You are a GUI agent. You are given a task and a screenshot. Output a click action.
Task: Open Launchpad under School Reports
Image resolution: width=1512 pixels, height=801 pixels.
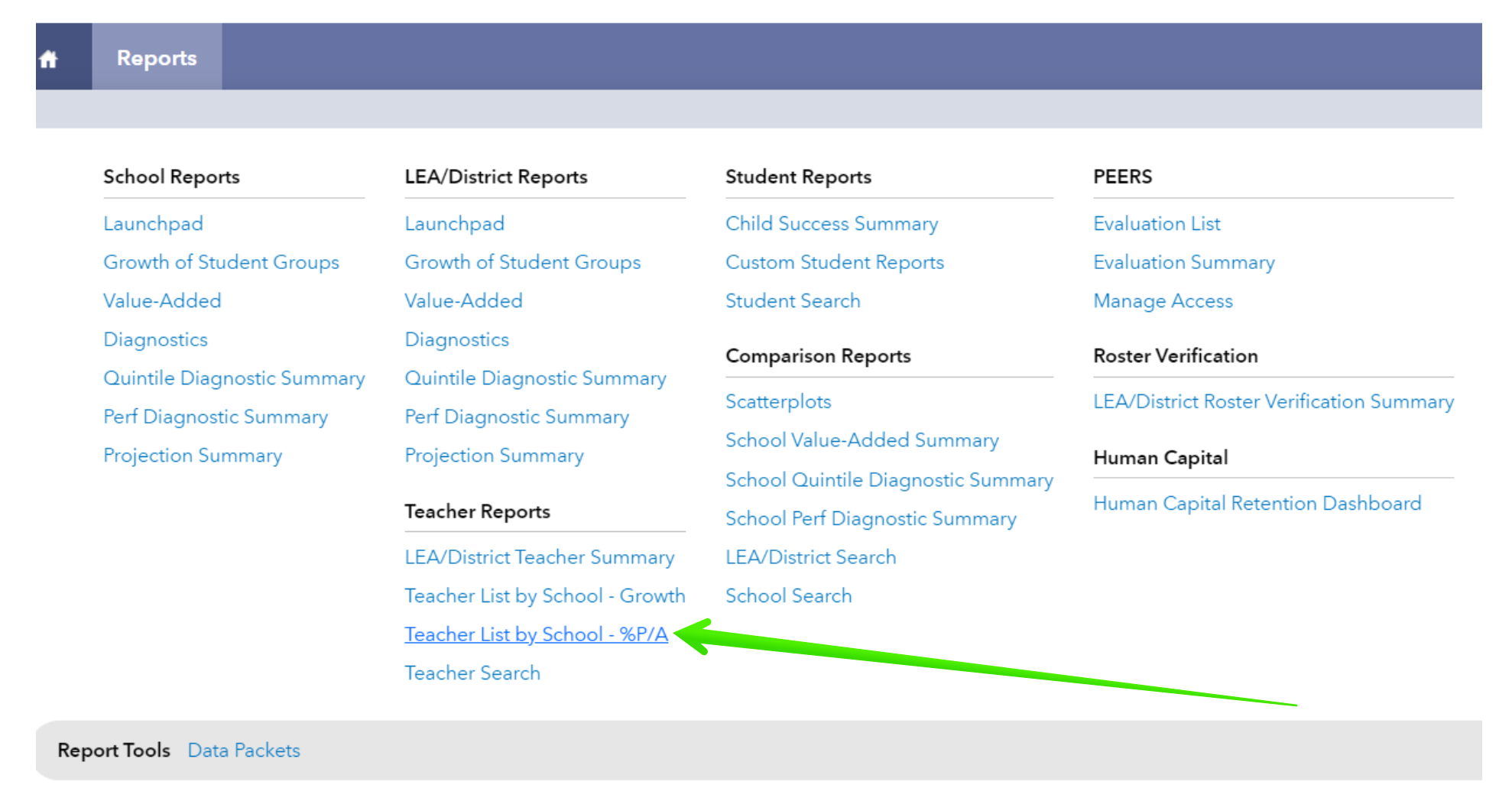coord(153,224)
